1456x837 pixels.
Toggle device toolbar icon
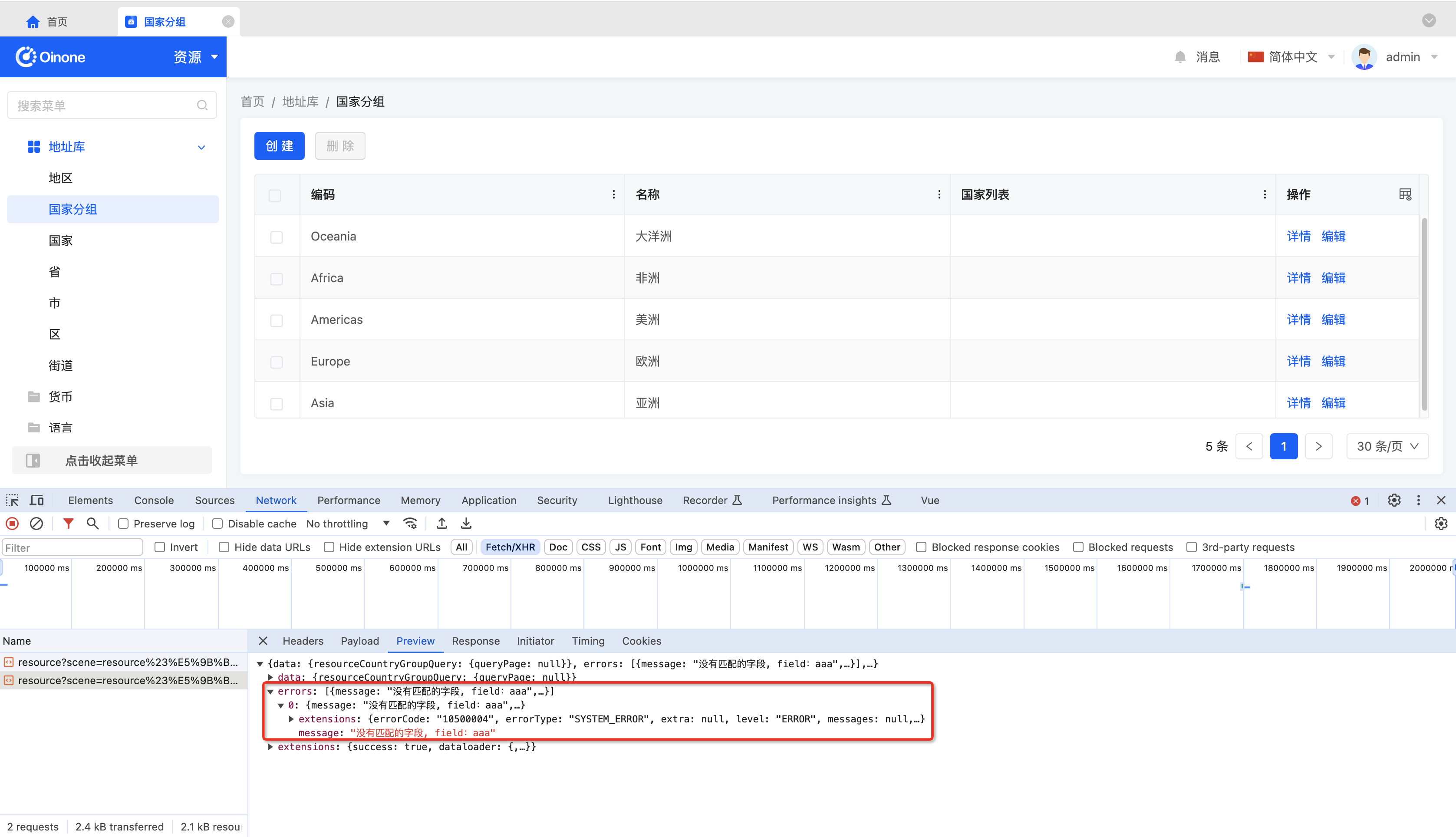point(37,500)
